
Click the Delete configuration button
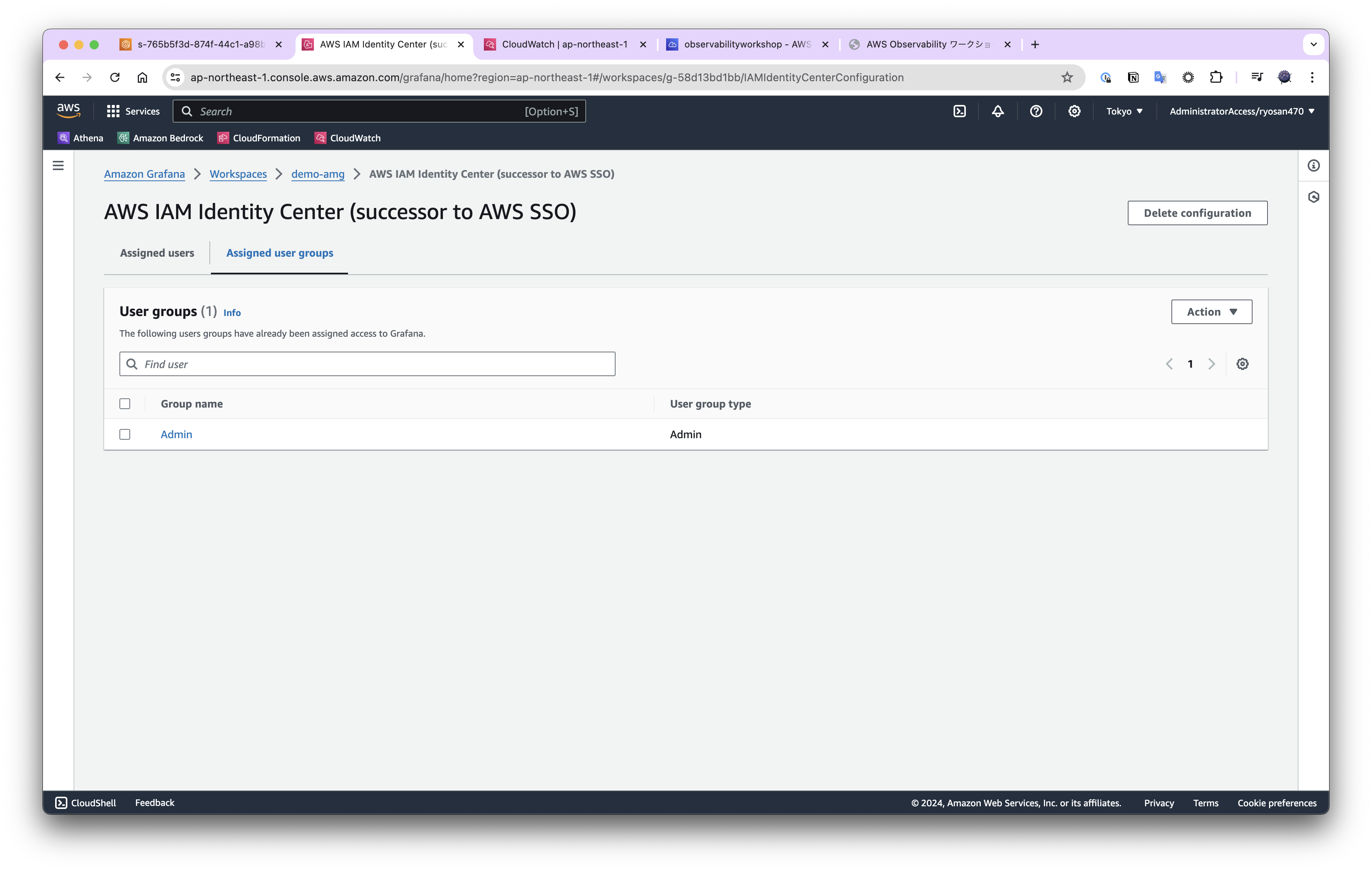click(x=1197, y=213)
